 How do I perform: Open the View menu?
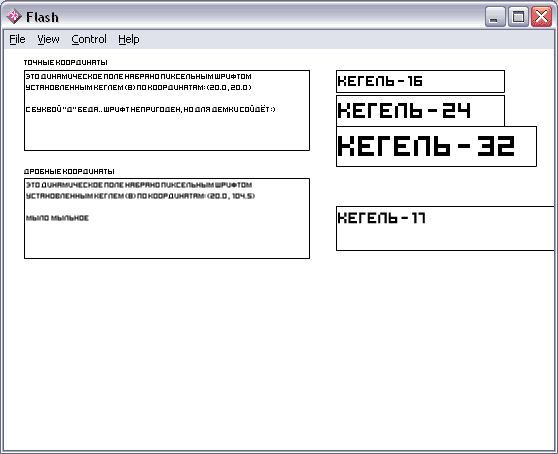[x=48, y=39]
